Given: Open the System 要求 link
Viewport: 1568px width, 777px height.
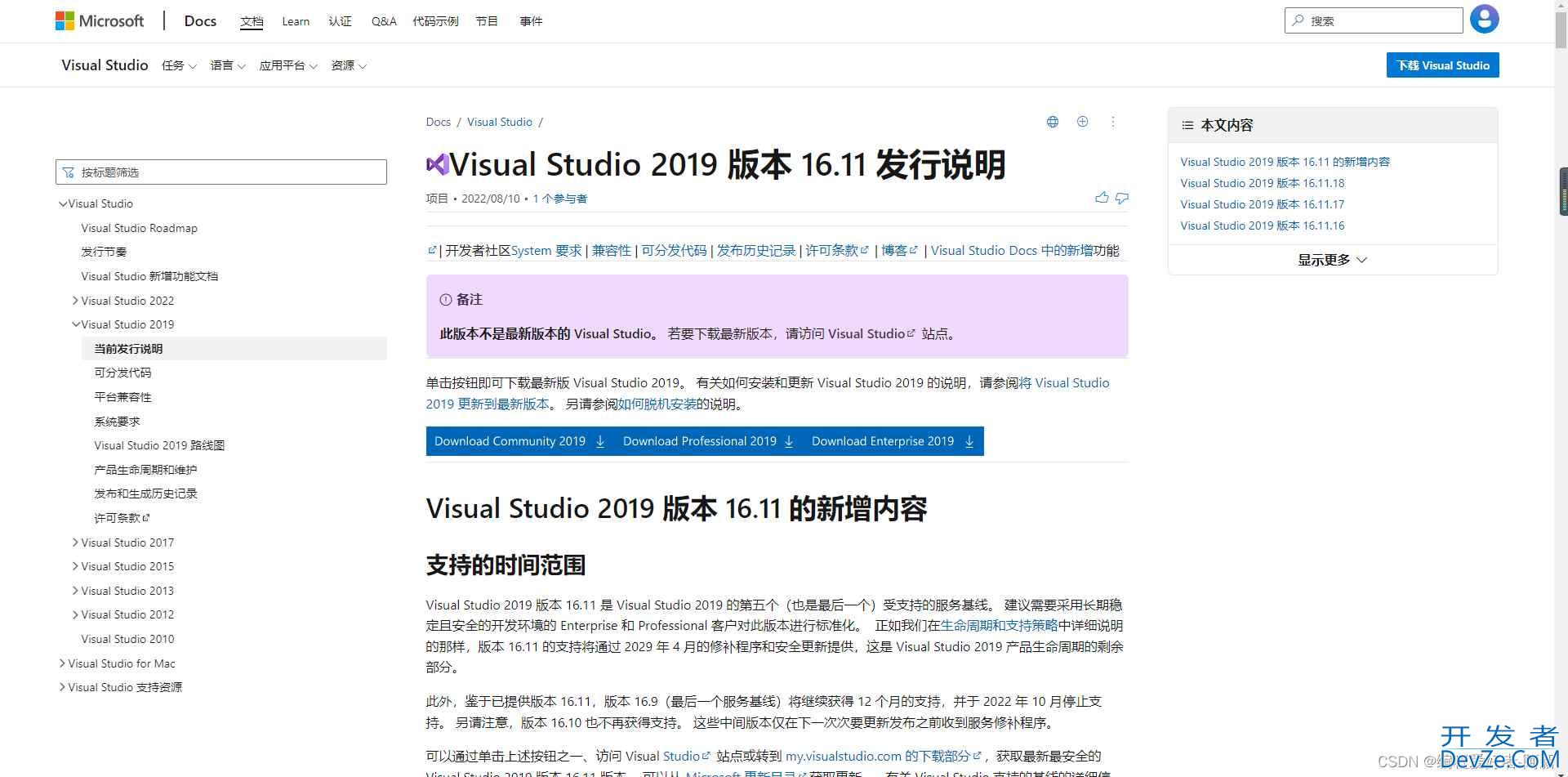Looking at the screenshot, I should coord(546,250).
